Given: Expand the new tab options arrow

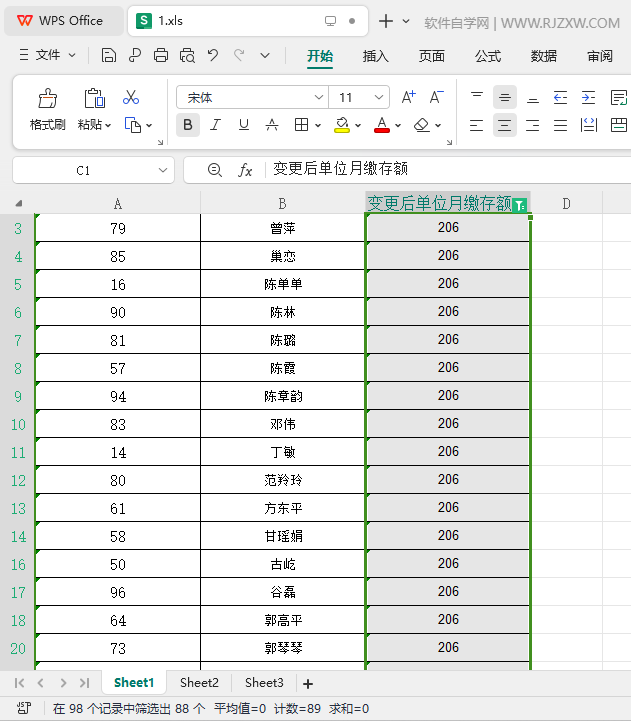Looking at the screenshot, I should point(406,21).
